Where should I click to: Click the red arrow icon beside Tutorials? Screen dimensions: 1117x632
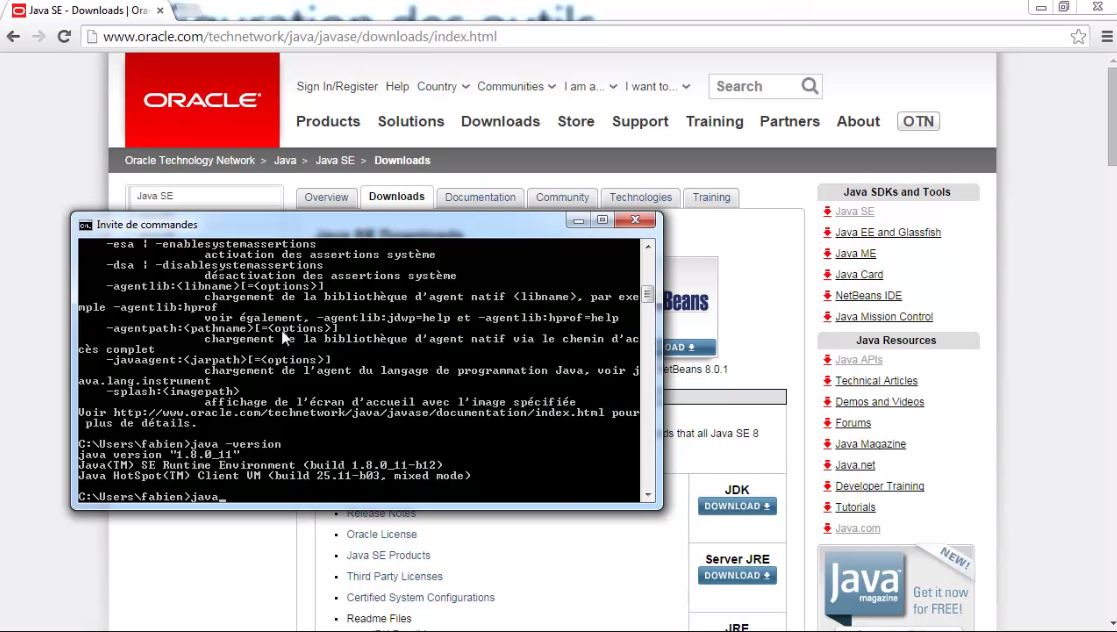point(827,507)
